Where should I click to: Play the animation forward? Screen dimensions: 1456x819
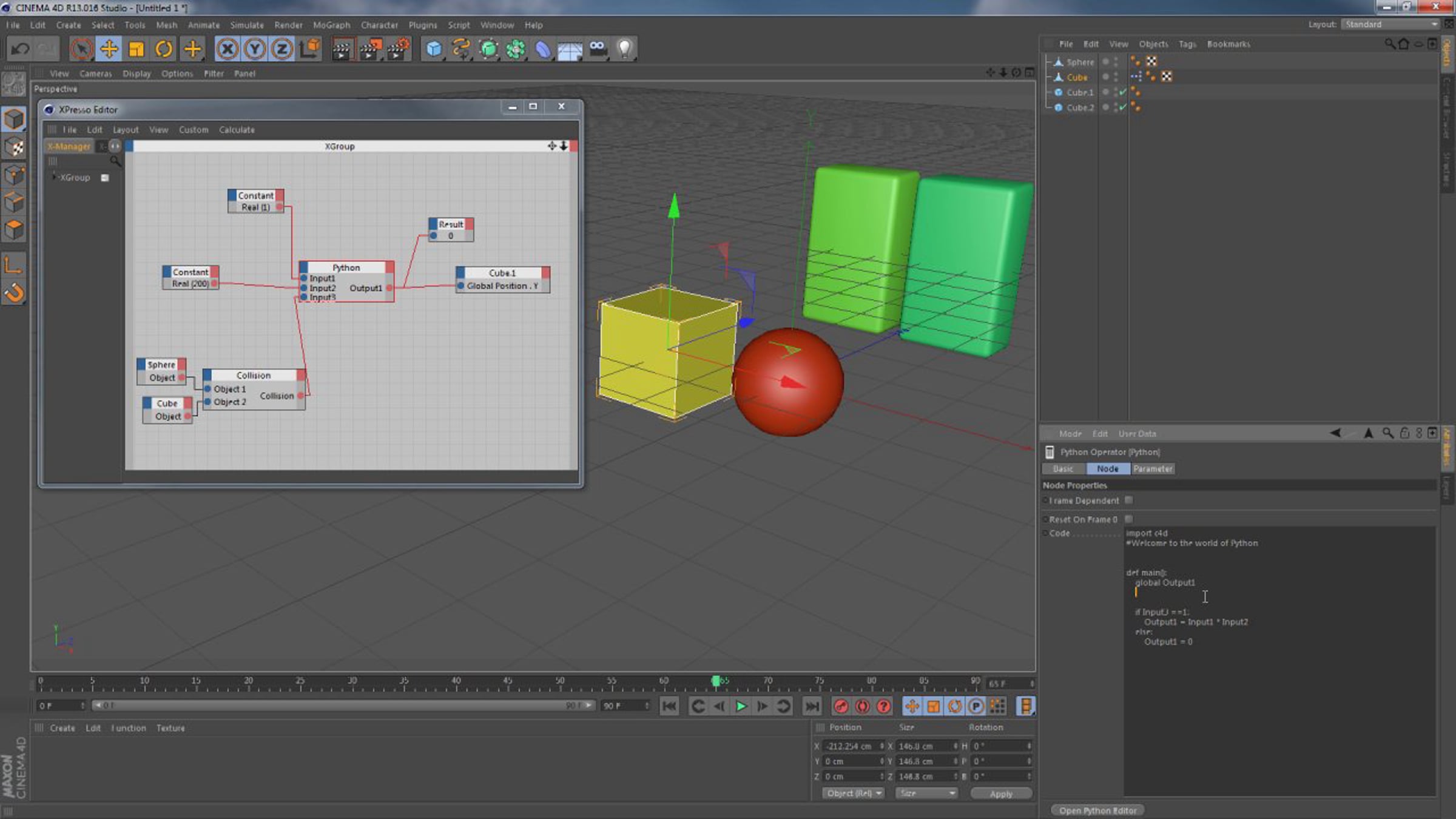741,706
